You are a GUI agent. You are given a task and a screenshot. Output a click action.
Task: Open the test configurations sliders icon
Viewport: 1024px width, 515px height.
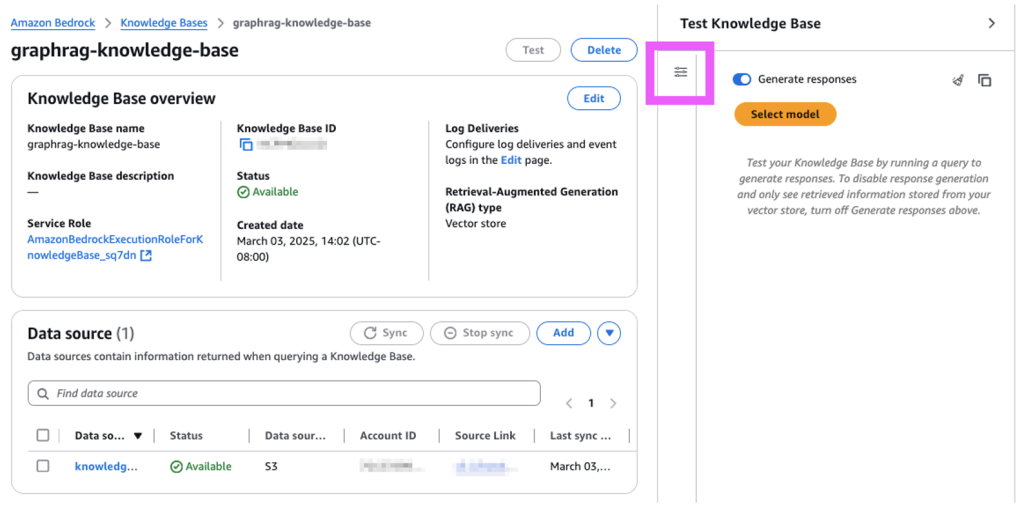pyautogui.click(x=680, y=72)
